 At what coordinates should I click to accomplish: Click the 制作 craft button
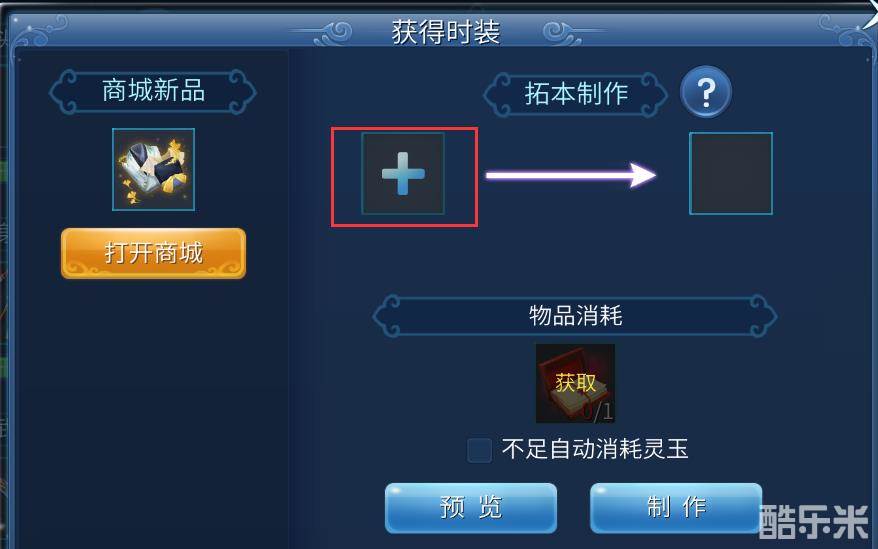(x=676, y=508)
